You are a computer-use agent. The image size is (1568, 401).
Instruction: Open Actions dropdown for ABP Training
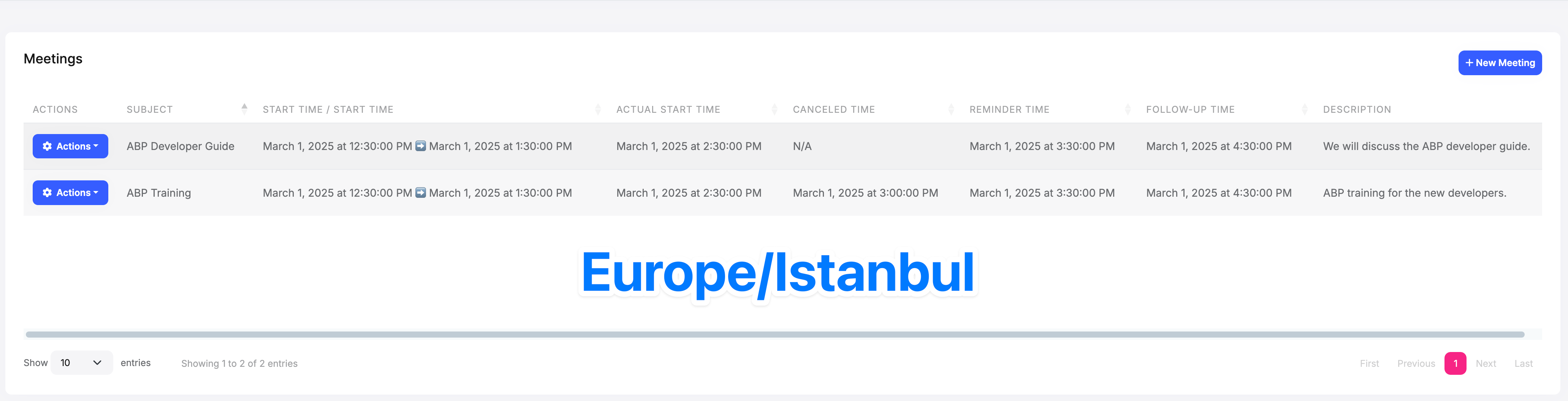pyautogui.click(x=71, y=193)
